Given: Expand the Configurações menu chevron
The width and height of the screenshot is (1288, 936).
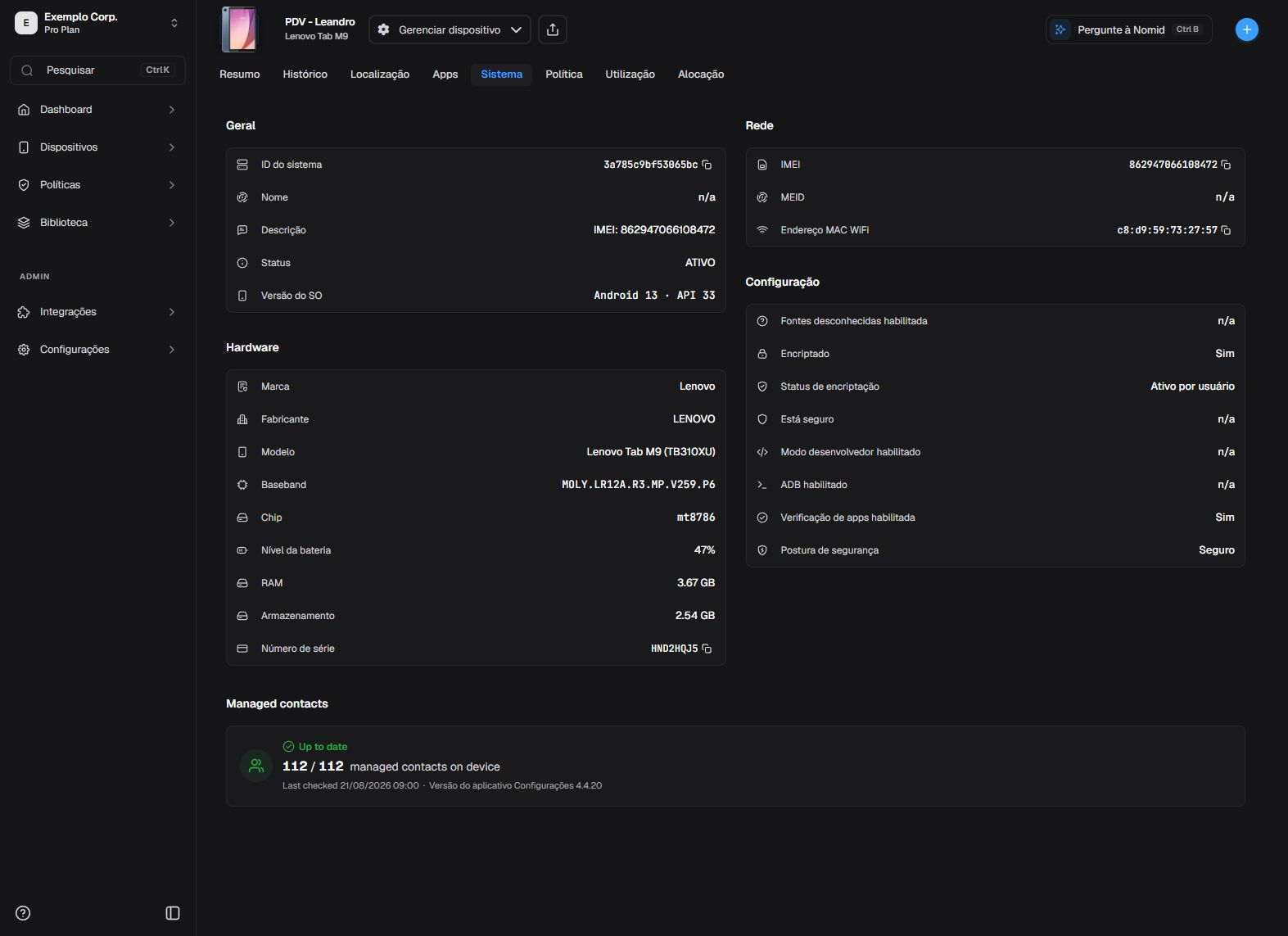Looking at the screenshot, I should tap(172, 350).
